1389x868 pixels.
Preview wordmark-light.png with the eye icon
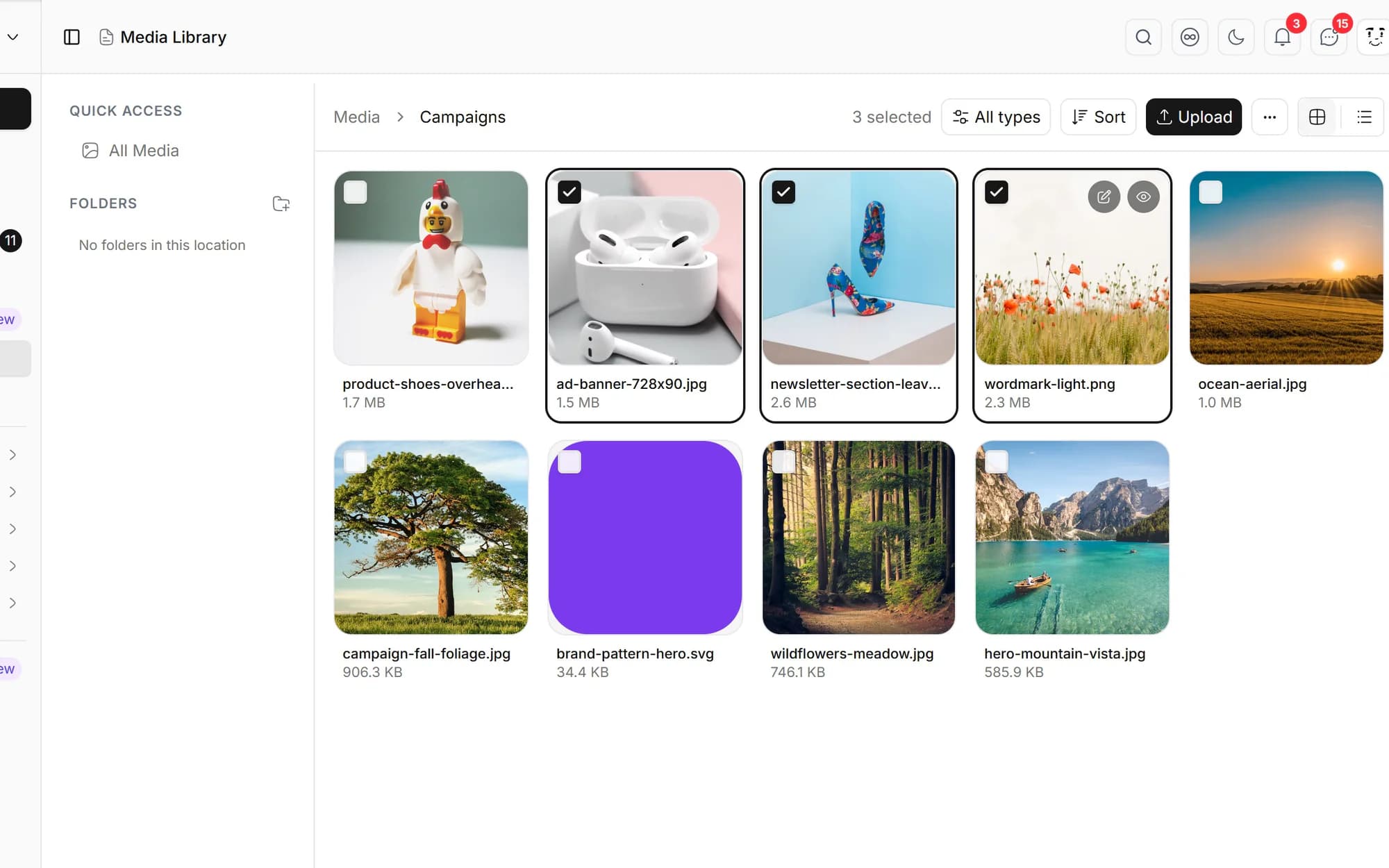pyautogui.click(x=1143, y=197)
